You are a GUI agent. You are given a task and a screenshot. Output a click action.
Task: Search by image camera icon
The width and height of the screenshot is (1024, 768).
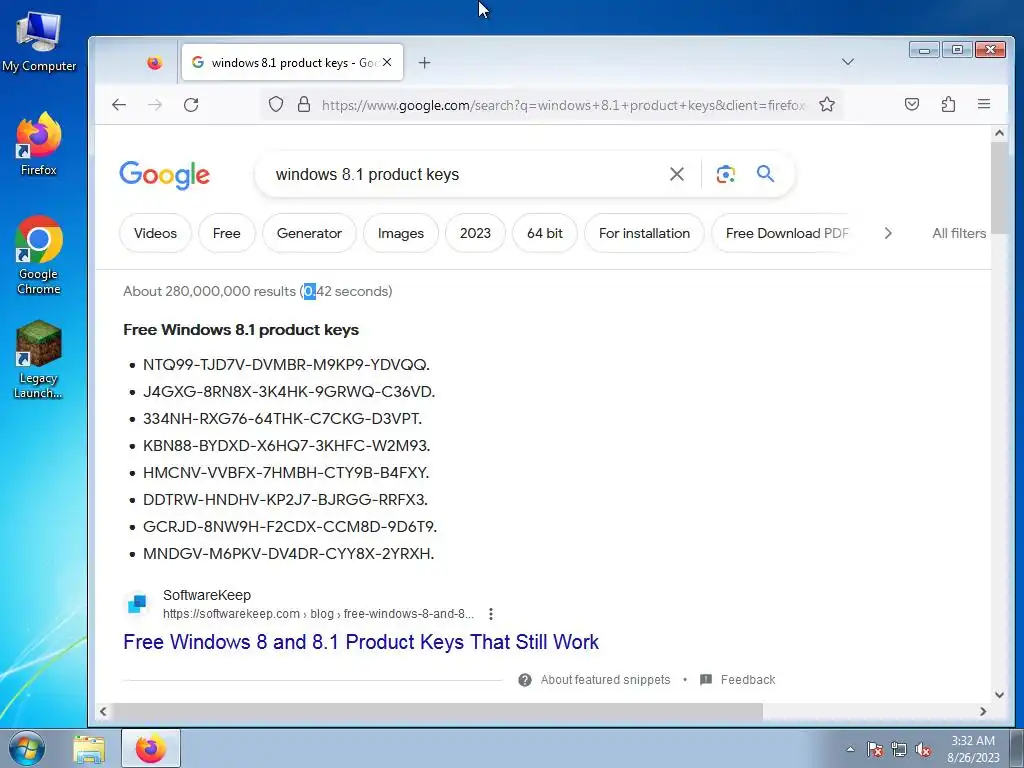pyautogui.click(x=726, y=174)
